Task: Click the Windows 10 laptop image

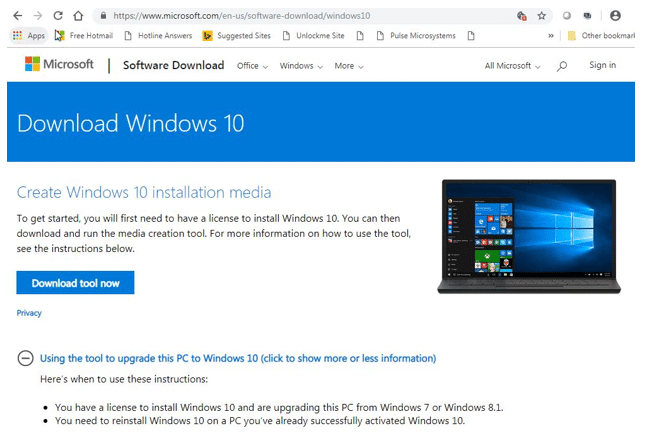Action: (529, 236)
